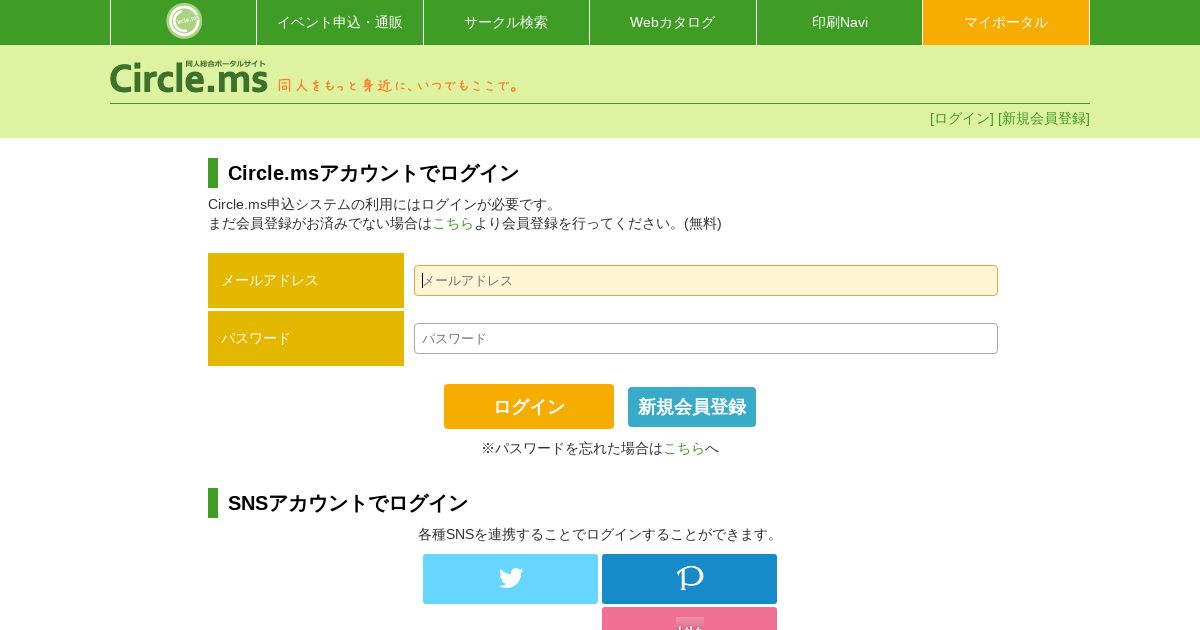The width and height of the screenshot is (1200, 630).
Task: Go to サークル検索 in the nav
Action: [x=506, y=22]
